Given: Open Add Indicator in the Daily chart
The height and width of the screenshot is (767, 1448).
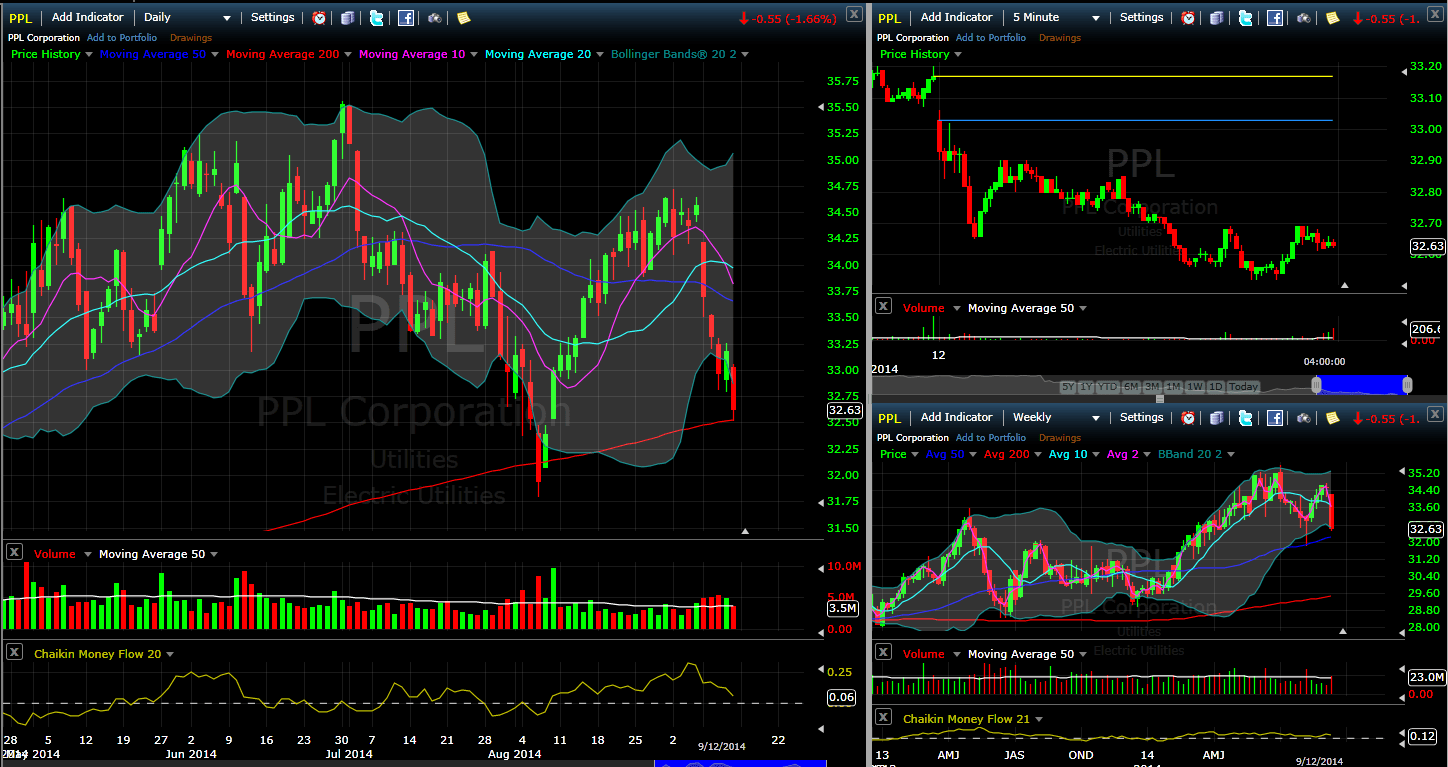Looking at the screenshot, I should [x=88, y=17].
